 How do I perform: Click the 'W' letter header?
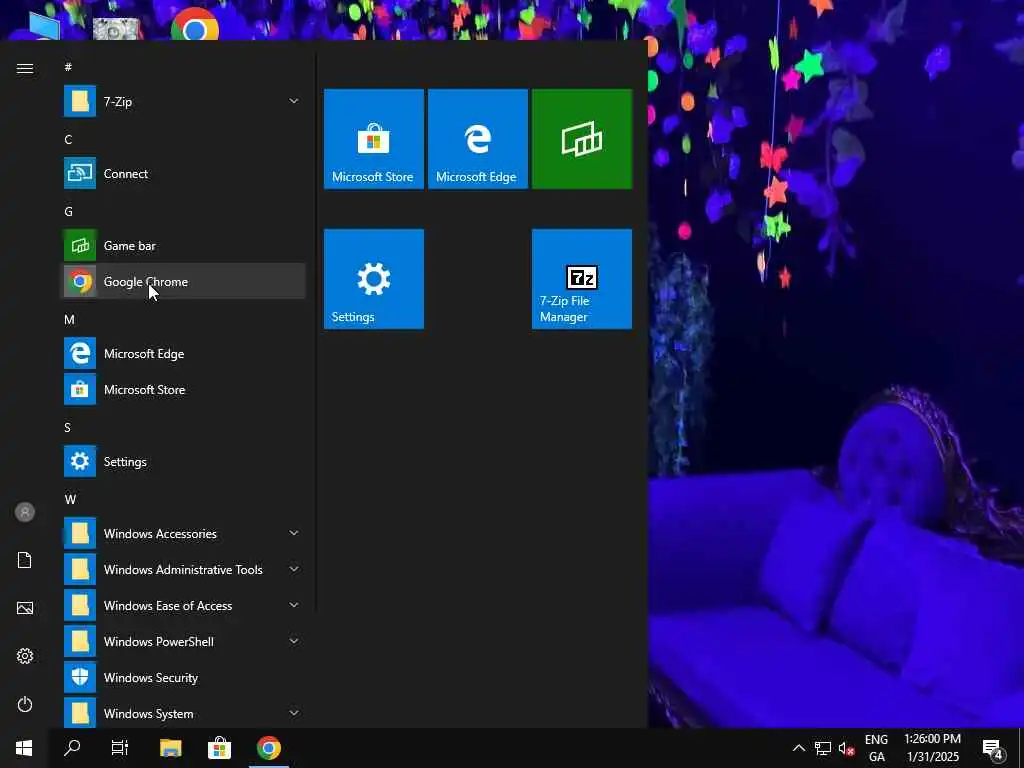(70, 499)
